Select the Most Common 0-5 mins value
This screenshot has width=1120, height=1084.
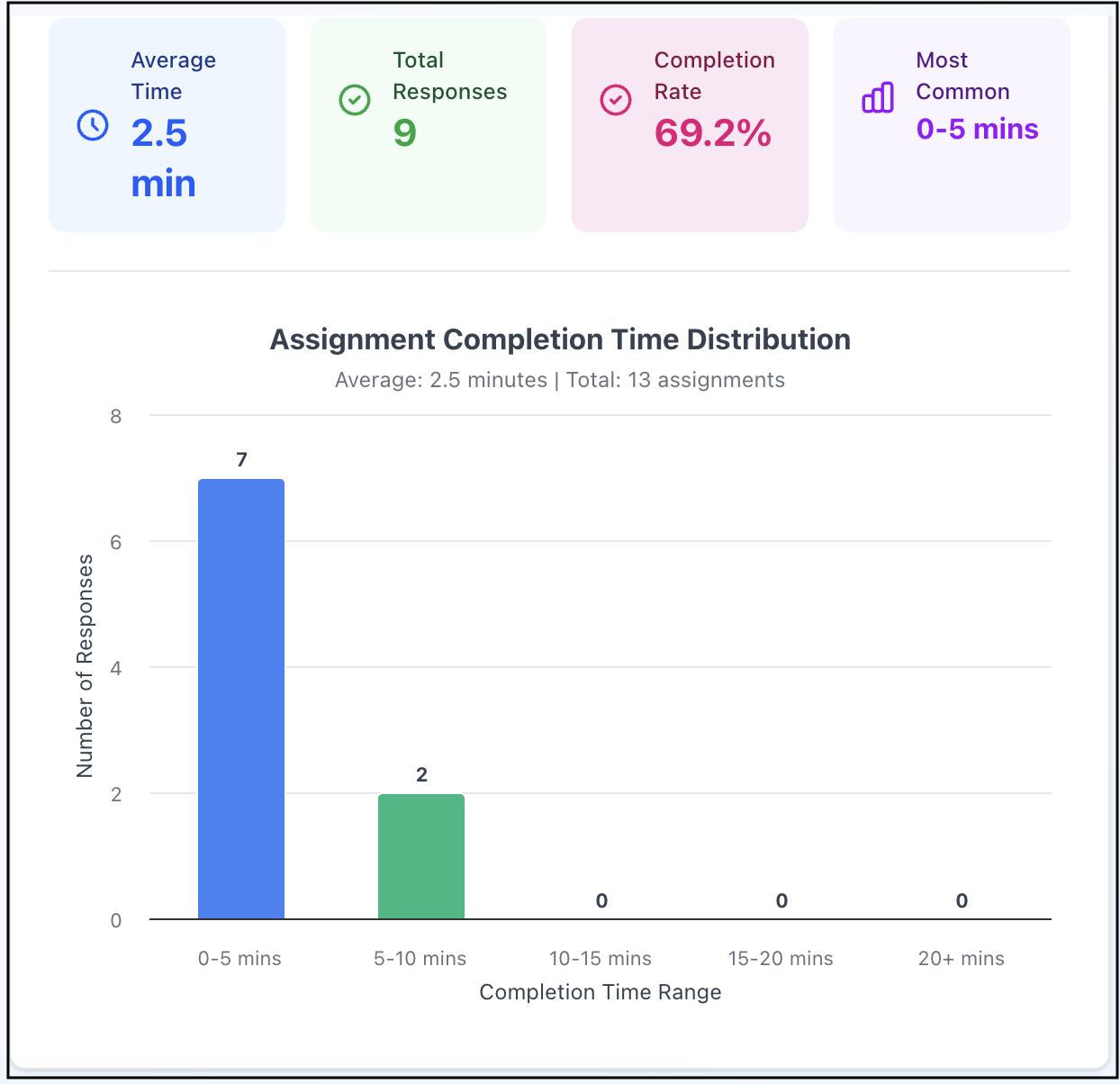coord(977,130)
